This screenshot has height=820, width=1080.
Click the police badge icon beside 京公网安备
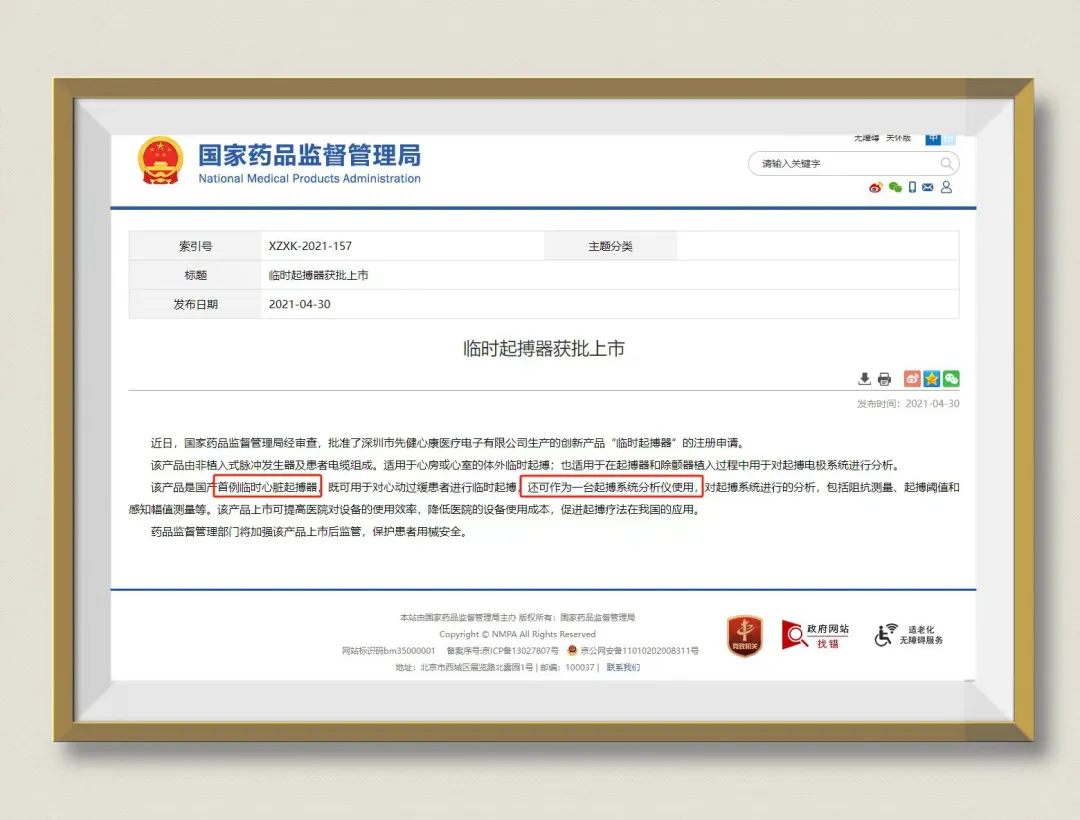point(572,650)
